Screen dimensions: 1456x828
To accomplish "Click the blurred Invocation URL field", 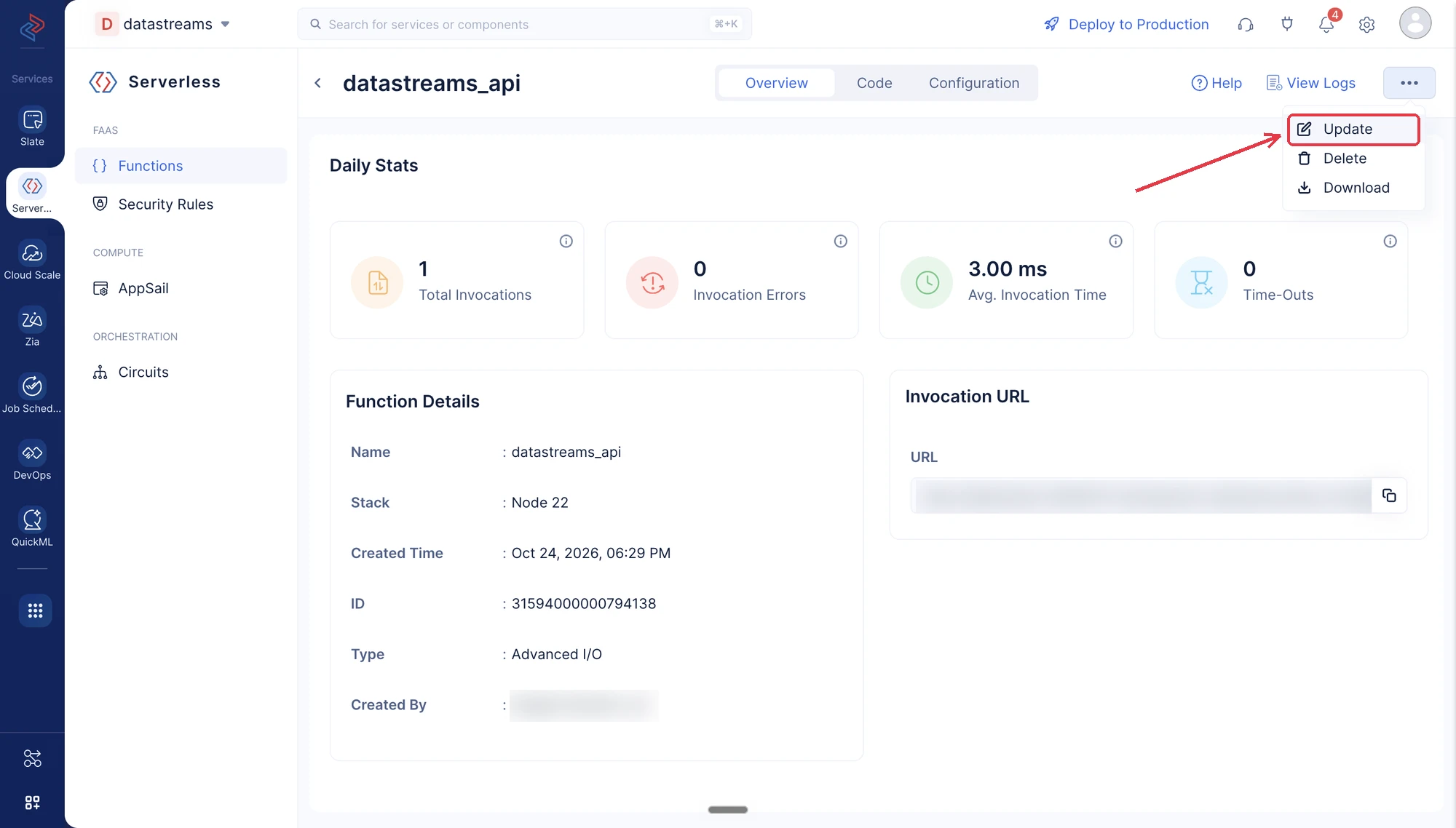I will pos(1141,495).
